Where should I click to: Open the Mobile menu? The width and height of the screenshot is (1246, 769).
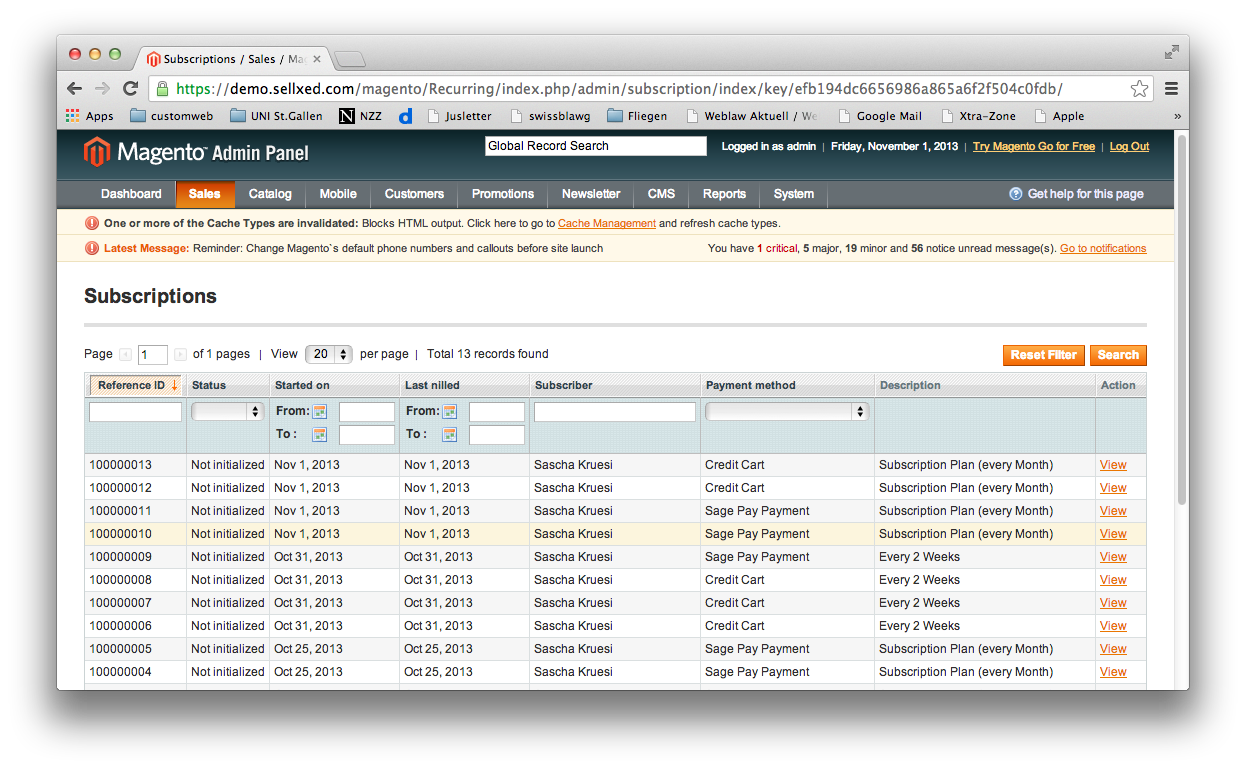338,194
